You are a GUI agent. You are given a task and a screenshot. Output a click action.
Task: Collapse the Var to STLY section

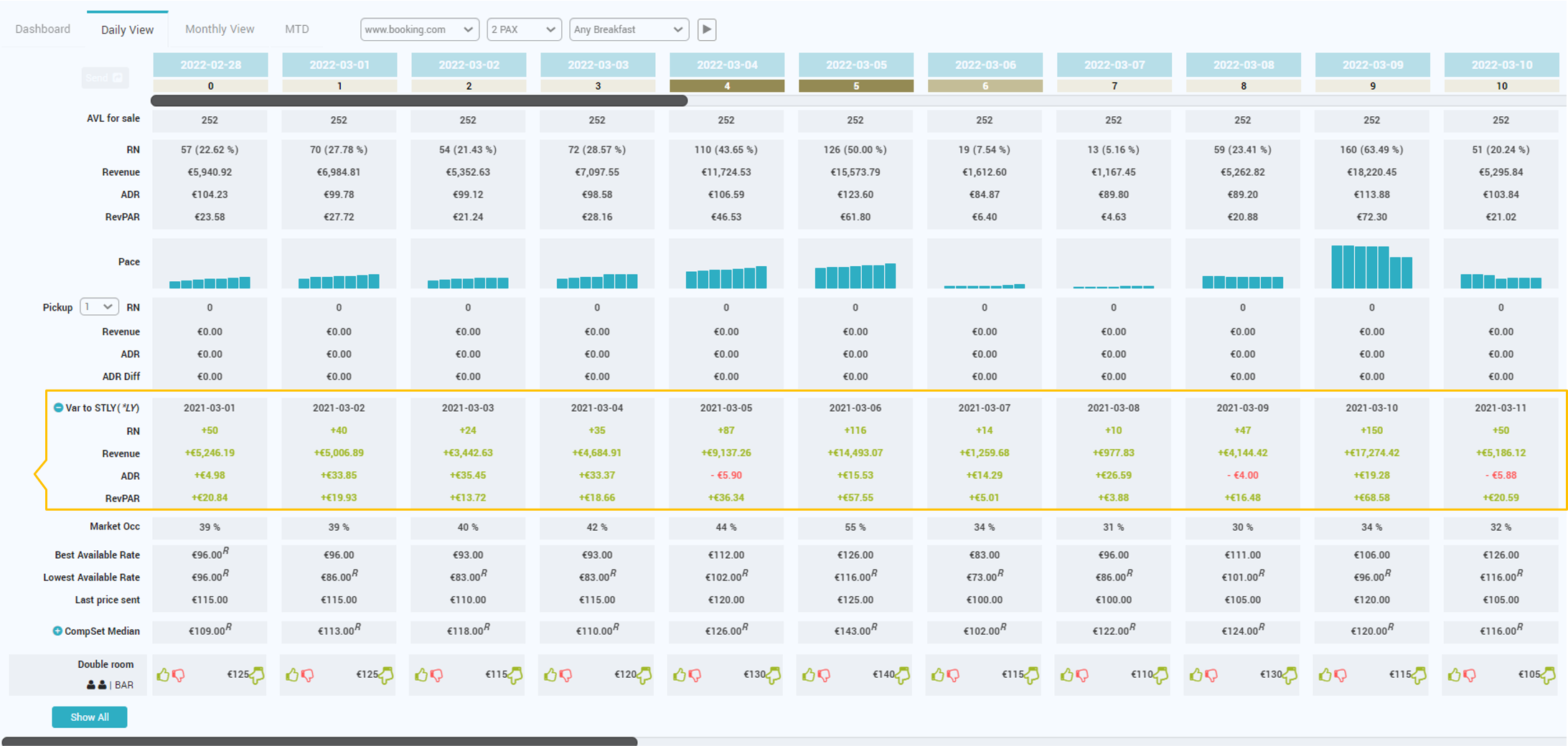tap(58, 407)
